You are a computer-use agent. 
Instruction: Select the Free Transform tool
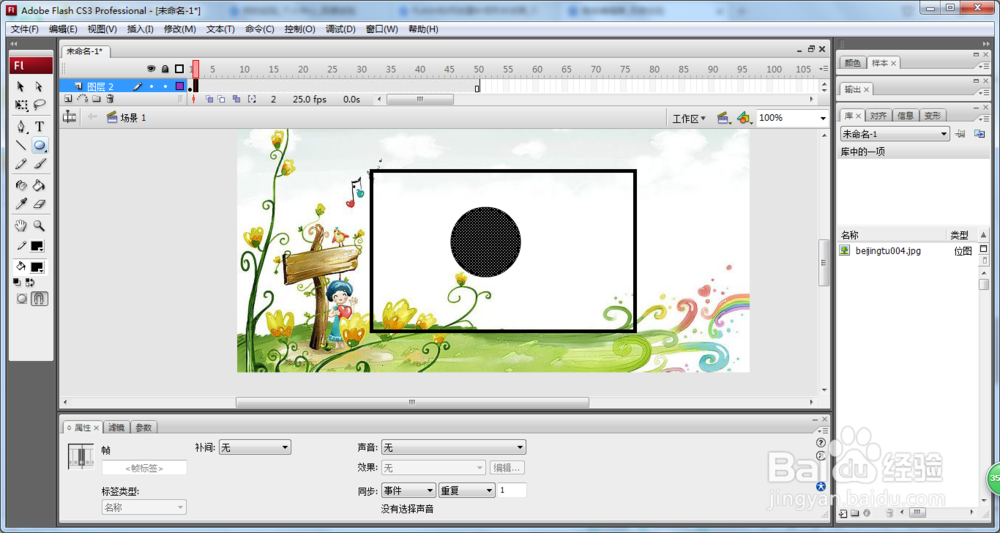21,105
